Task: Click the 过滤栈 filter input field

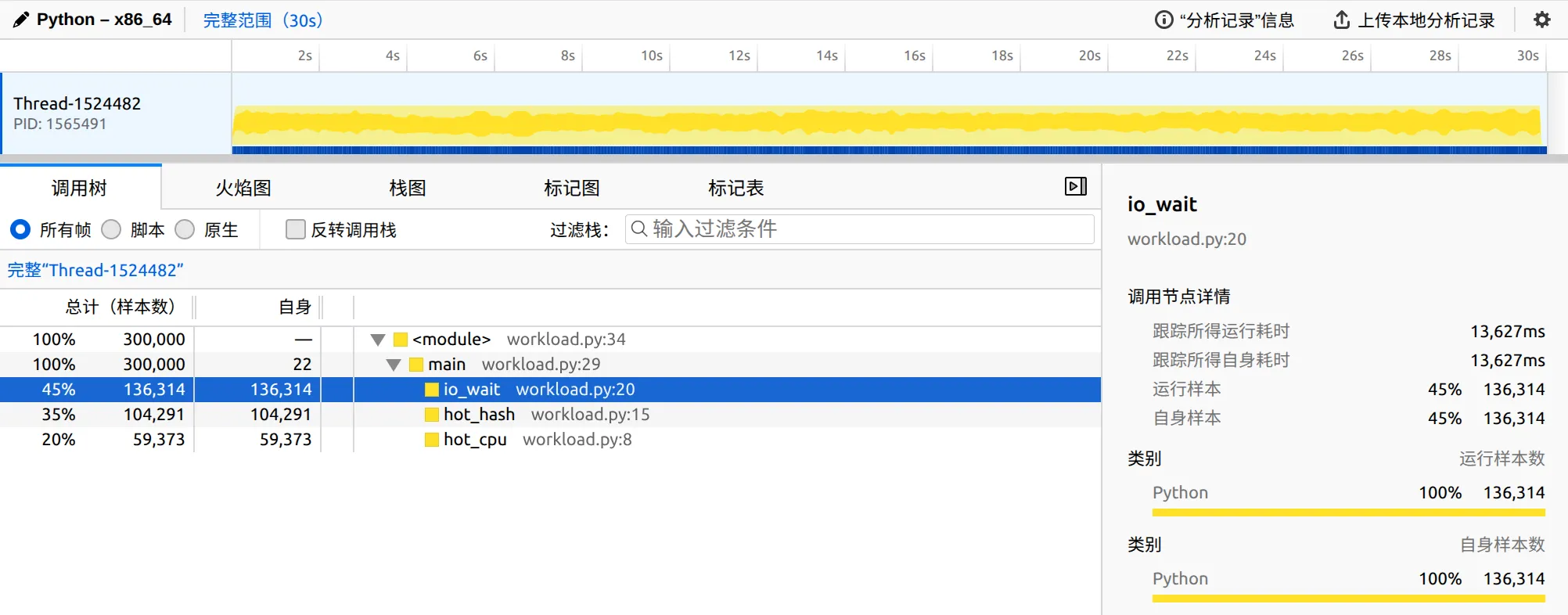Action: click(x=859, y=229)
